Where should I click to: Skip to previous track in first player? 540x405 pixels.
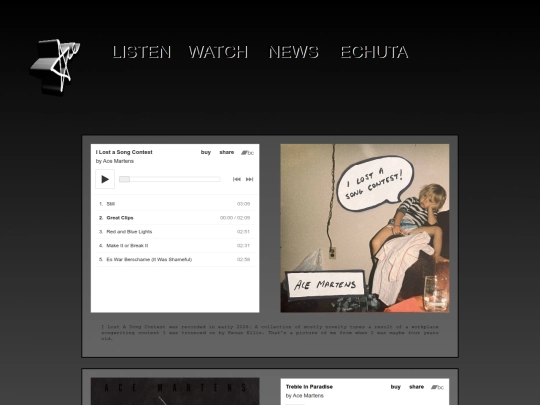point(237,179)
